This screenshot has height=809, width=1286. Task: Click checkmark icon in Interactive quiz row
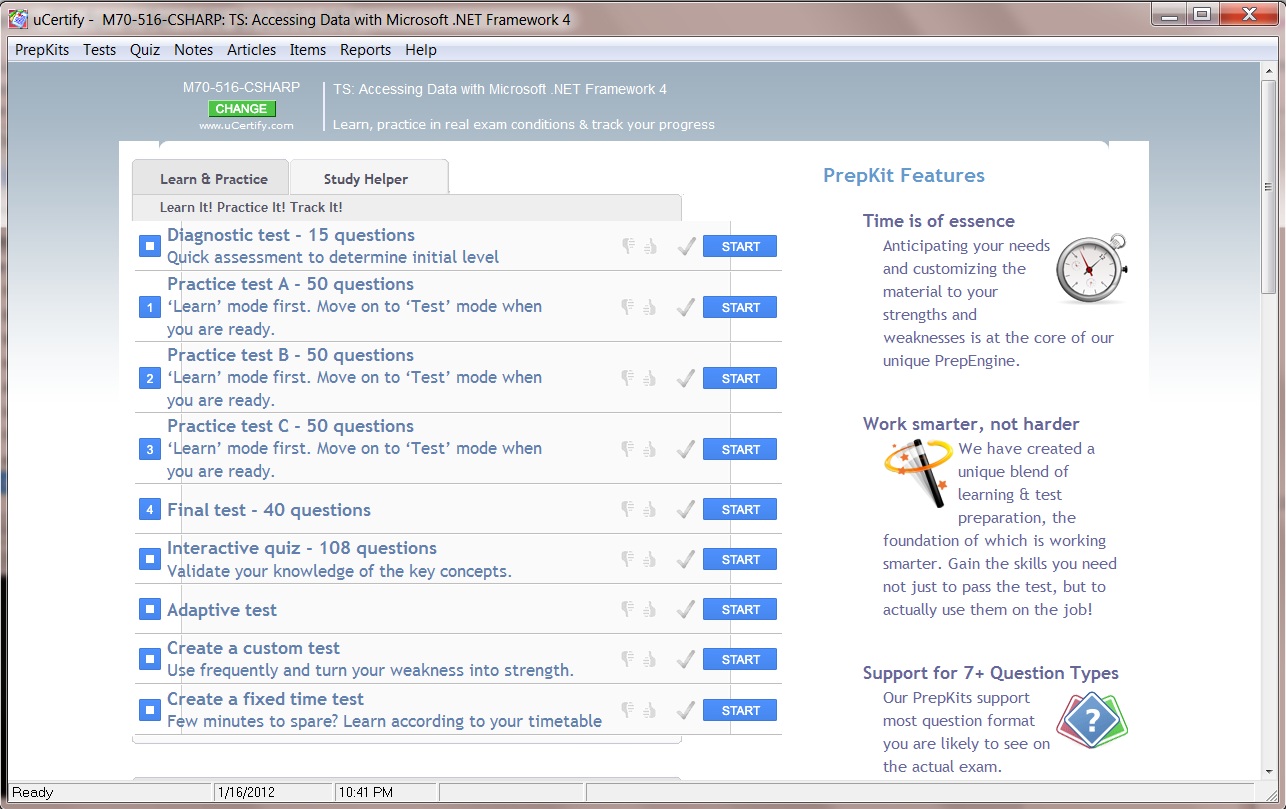pos(686,559)
